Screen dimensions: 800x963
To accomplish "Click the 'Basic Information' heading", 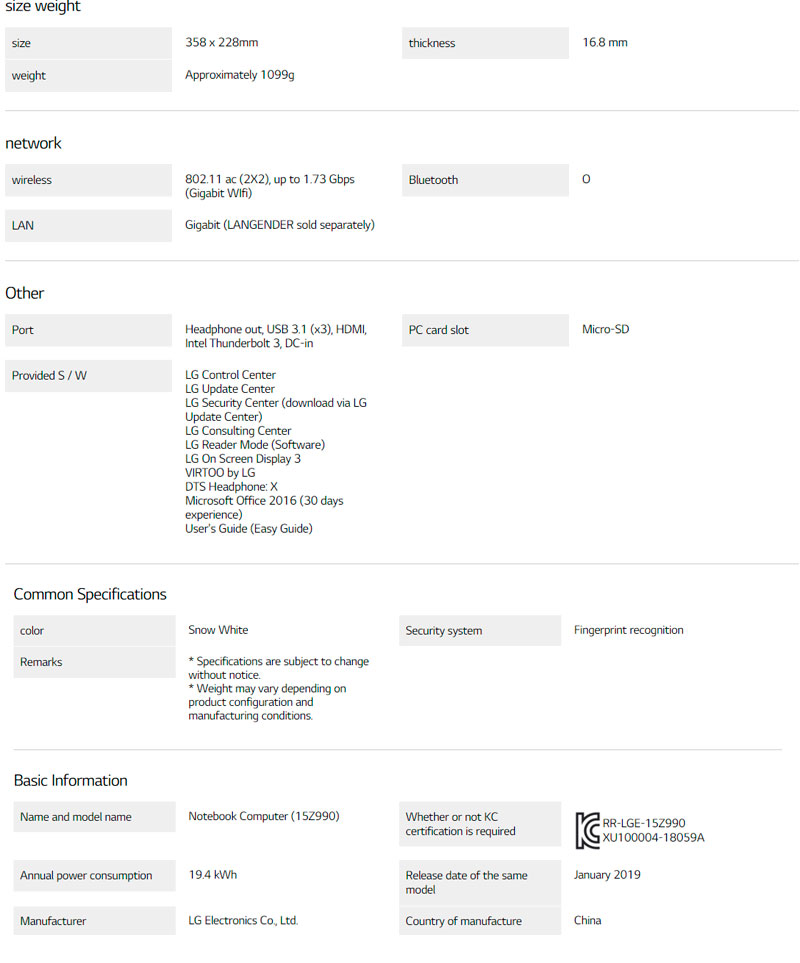I will (x=71, y=780).
